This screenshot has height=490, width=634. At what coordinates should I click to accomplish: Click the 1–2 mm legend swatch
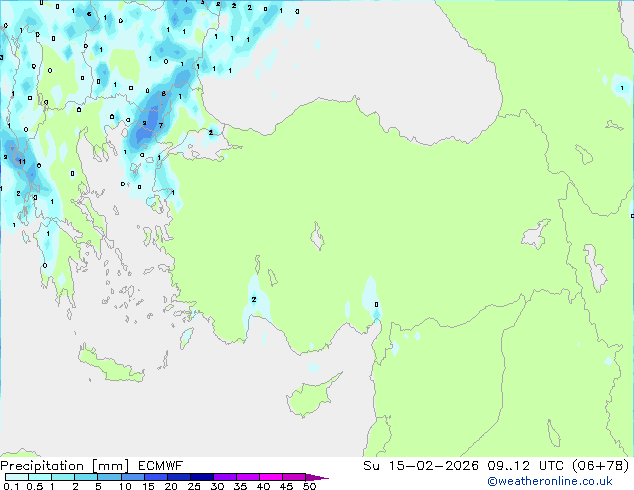(63, 477)
